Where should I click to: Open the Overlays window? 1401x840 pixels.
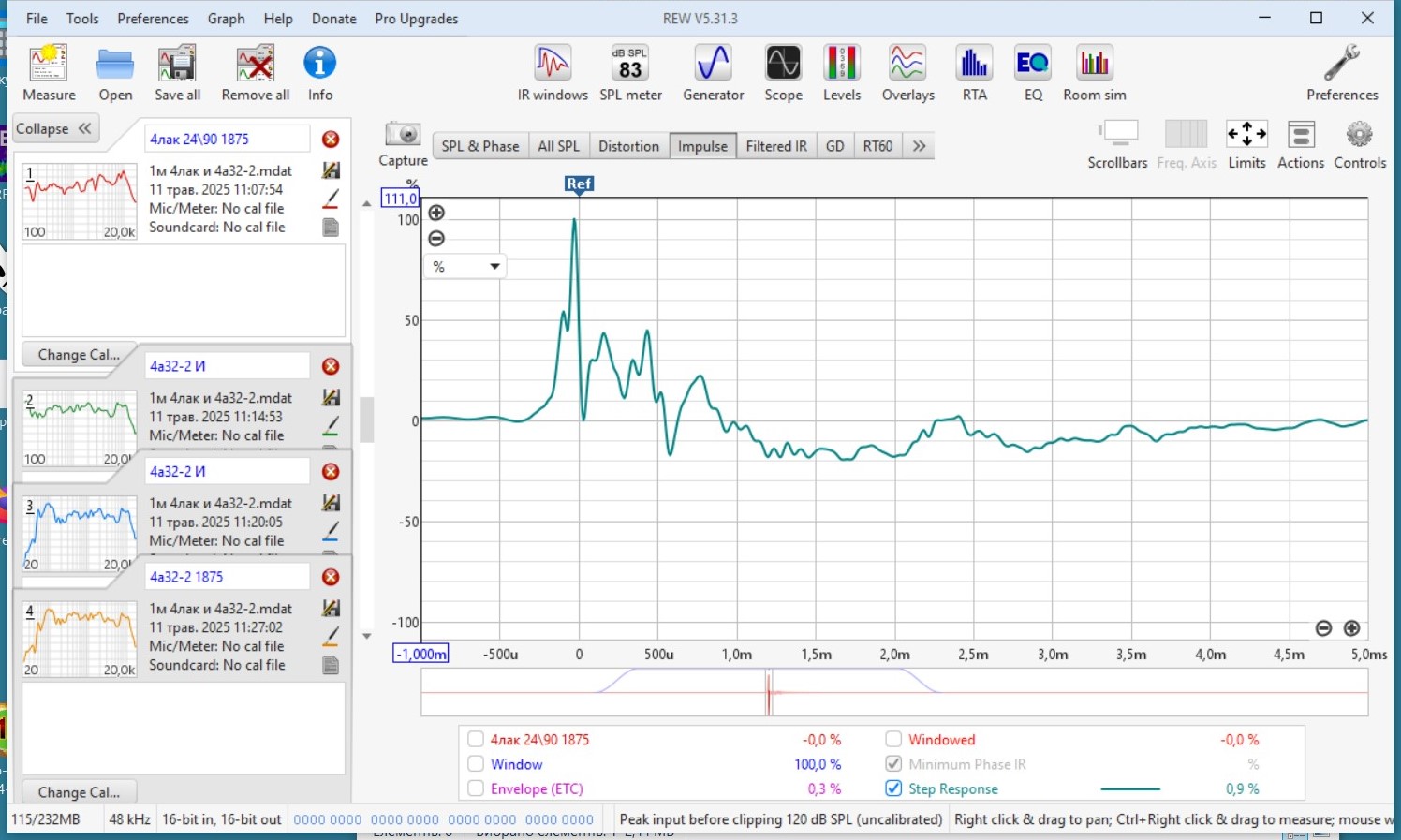click(x=907, y=73)
